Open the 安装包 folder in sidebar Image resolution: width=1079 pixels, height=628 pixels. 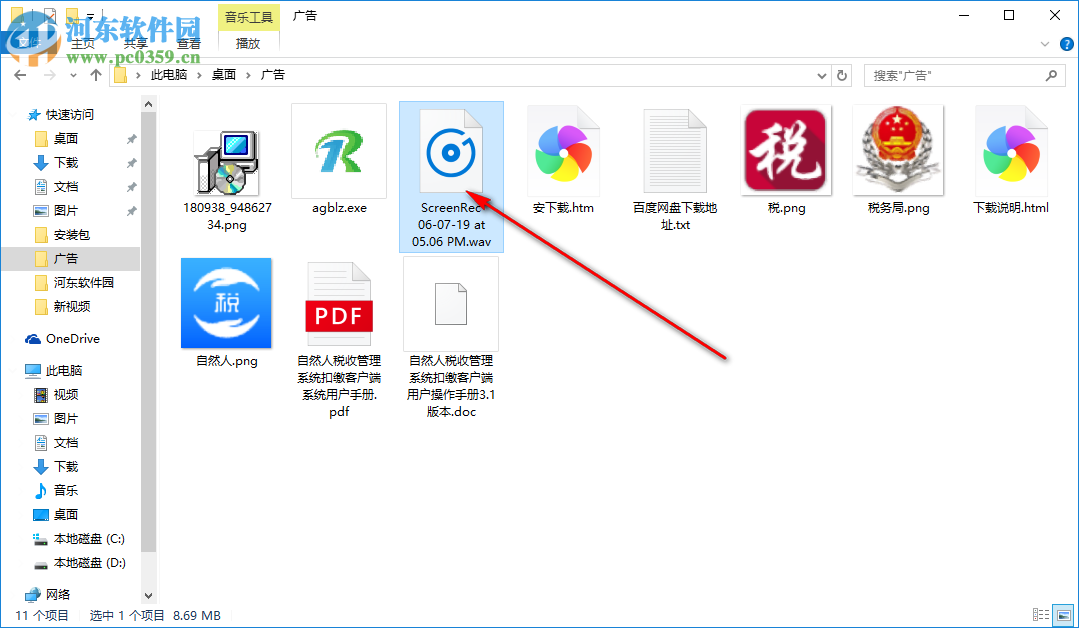[72, 235]
